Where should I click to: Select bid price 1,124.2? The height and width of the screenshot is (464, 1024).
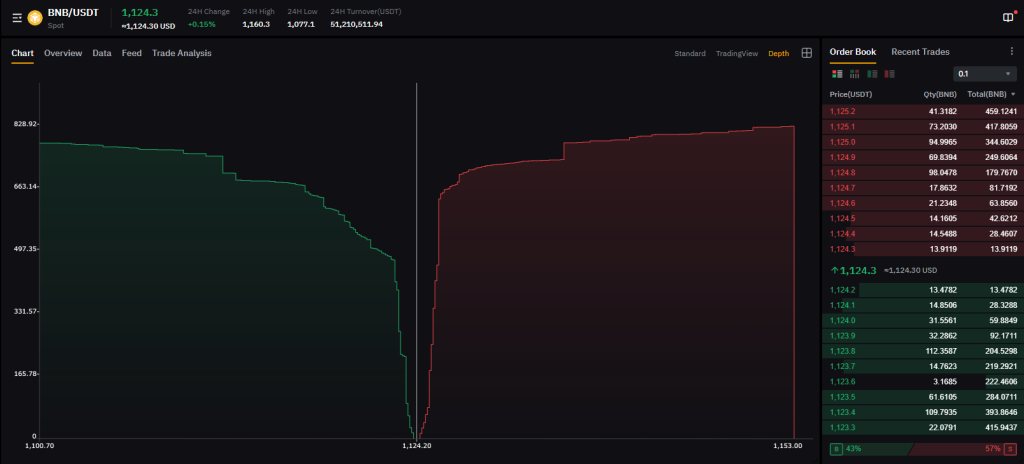pyautogui.click(x=842, y=290)
